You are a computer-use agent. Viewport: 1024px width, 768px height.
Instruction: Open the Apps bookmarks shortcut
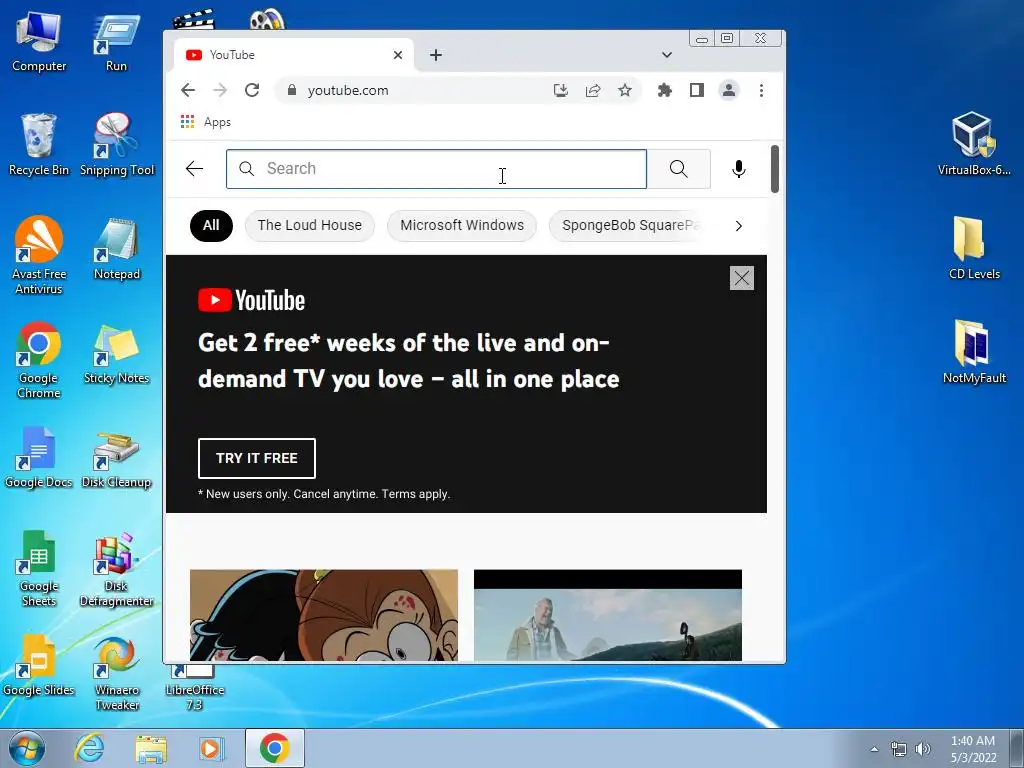[206, 122]
